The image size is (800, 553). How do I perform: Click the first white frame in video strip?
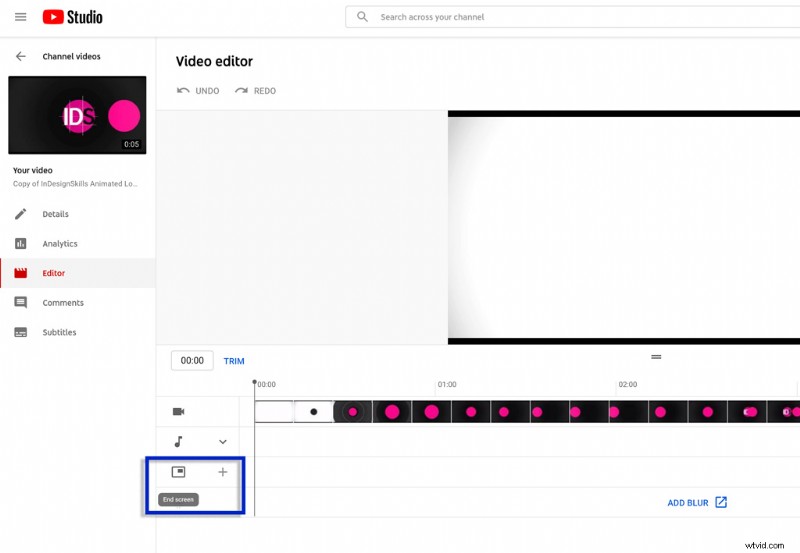click(274, 412)
